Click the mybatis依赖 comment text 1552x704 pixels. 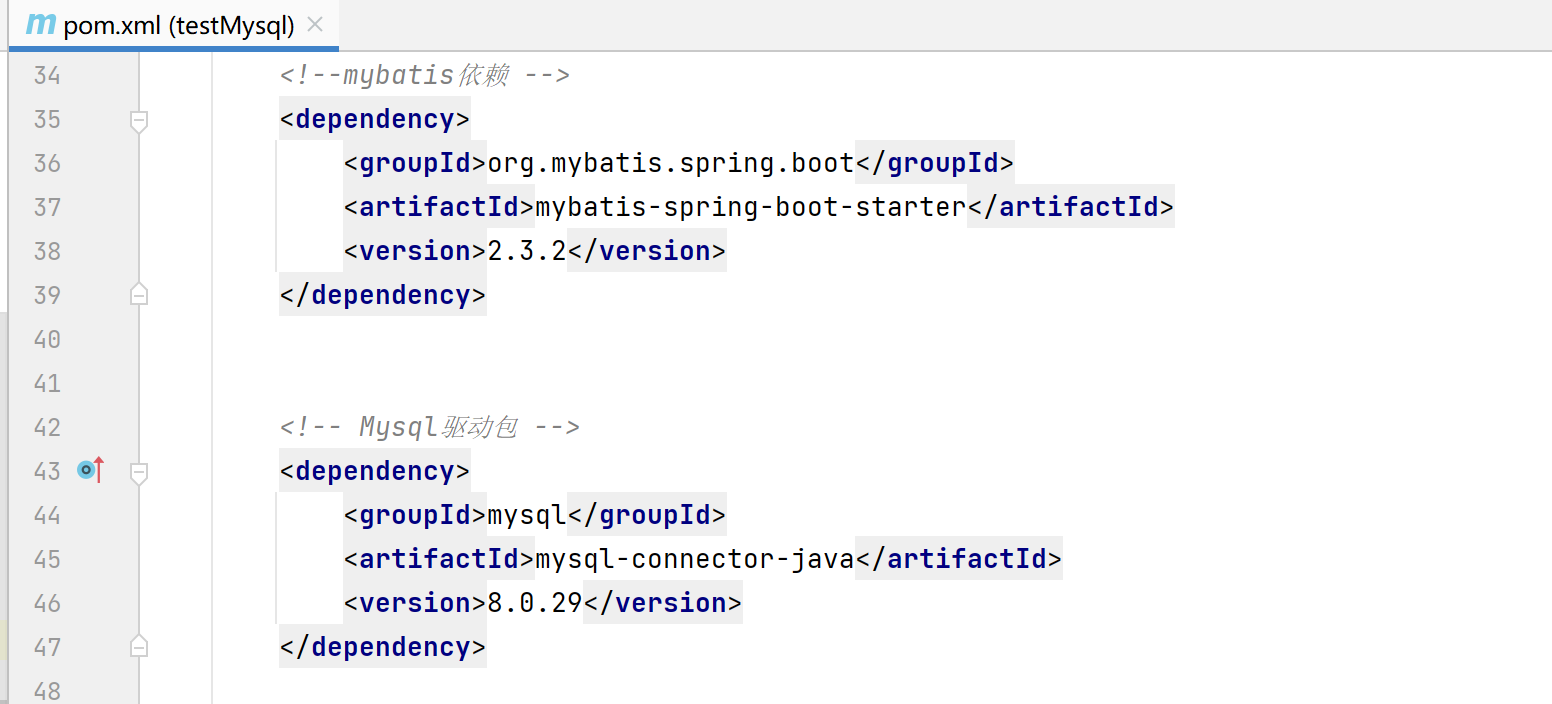[x=425, y=75]
